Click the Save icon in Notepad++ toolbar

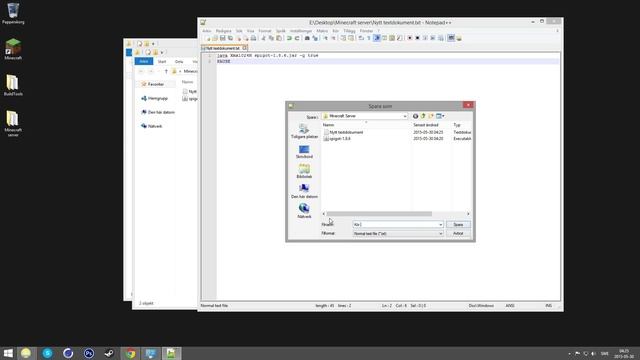point(222,38)
